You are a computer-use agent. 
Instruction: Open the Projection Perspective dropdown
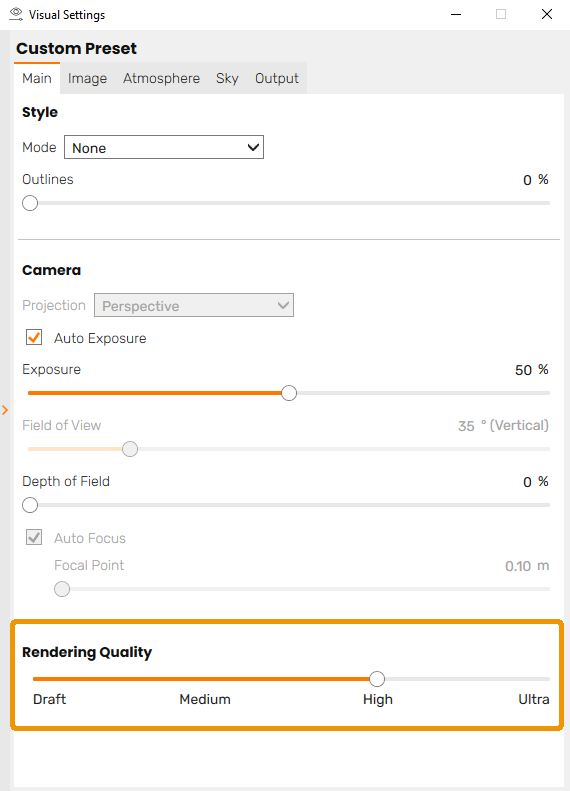194,305
